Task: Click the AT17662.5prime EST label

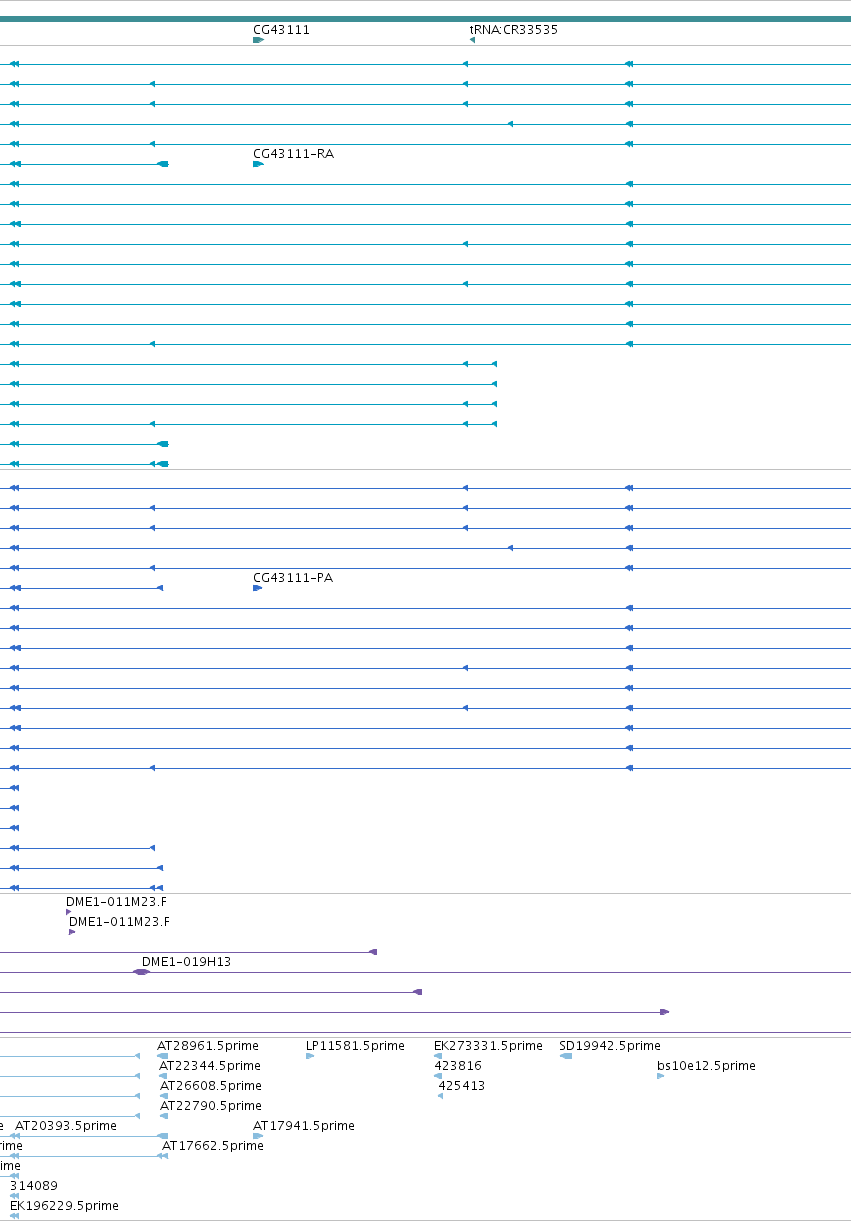Action: [213, 1146]
